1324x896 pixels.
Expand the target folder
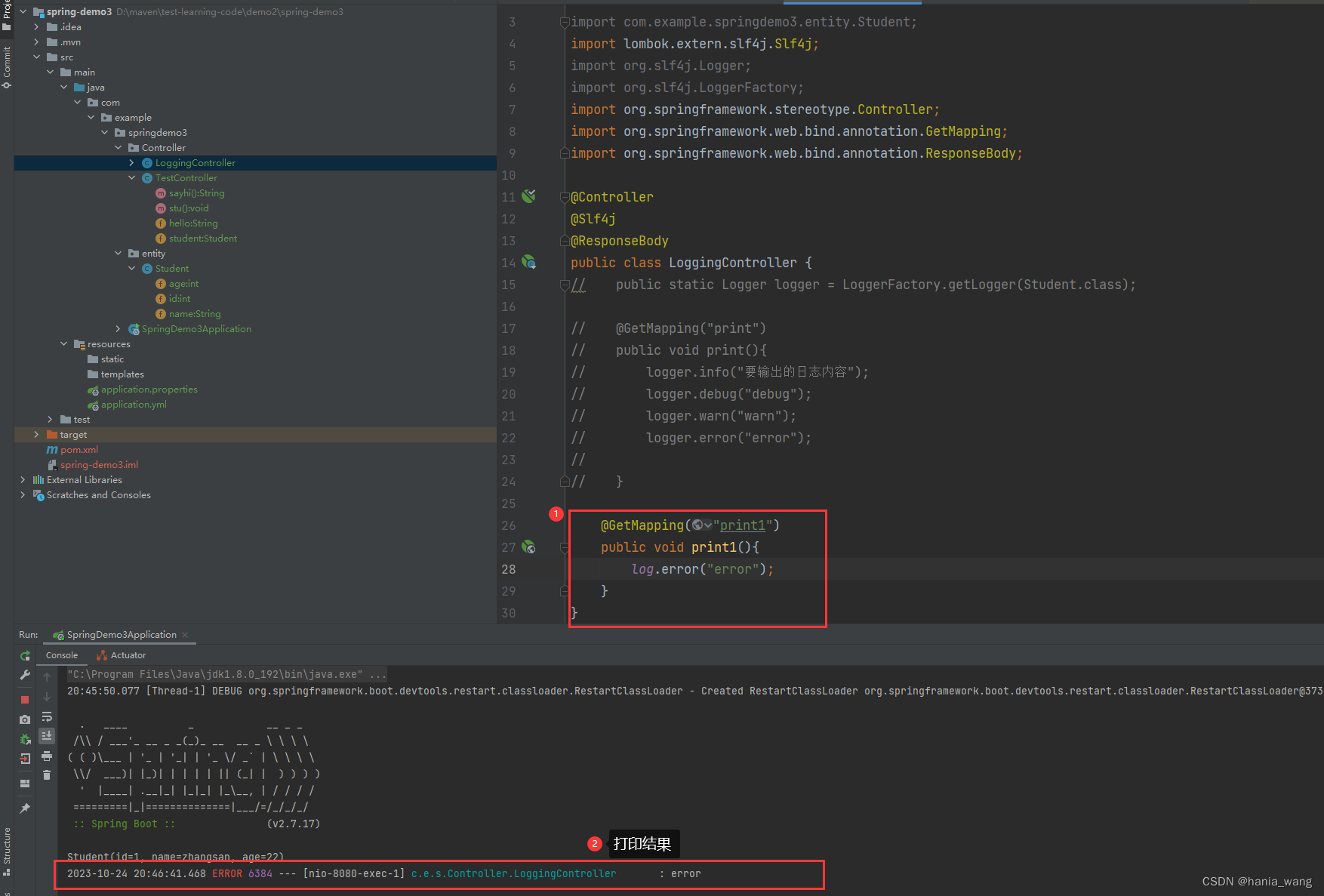click(36, 435)
